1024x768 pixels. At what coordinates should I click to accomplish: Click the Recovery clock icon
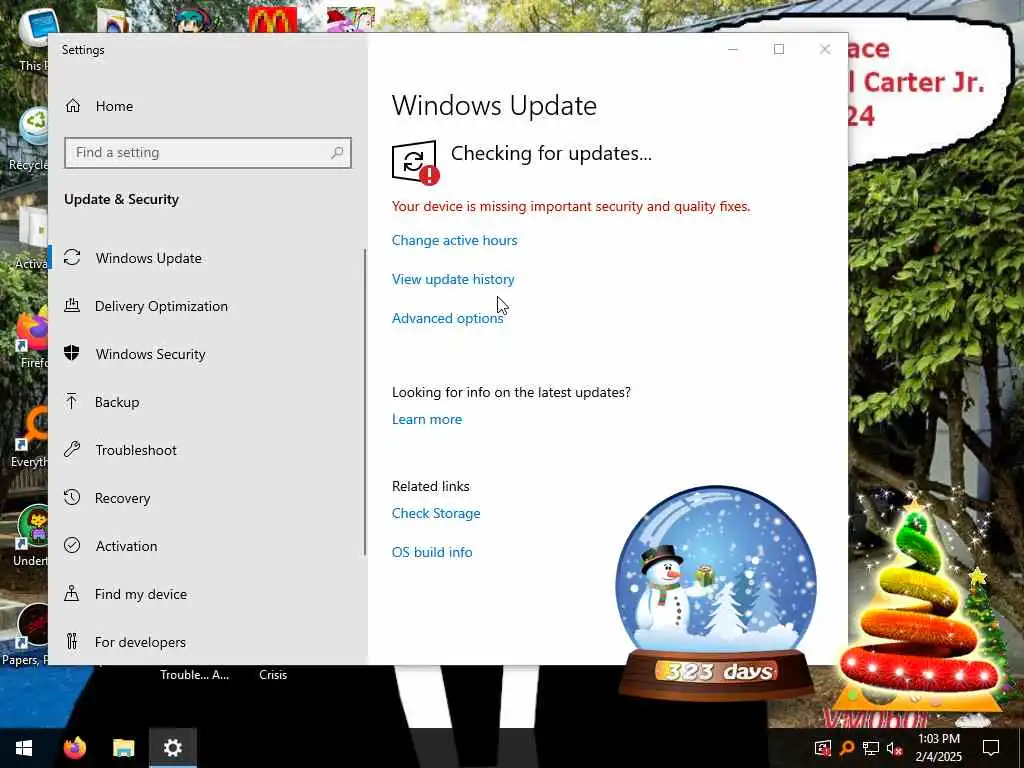point(72,498)
